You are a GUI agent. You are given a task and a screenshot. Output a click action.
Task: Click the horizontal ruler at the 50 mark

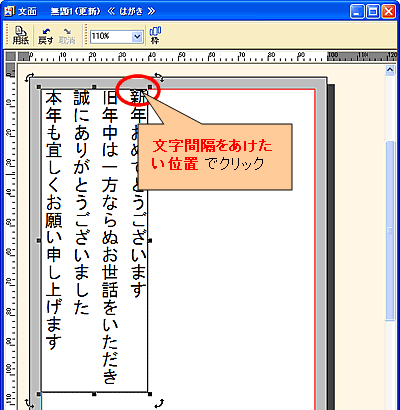(x=182, y=56)
